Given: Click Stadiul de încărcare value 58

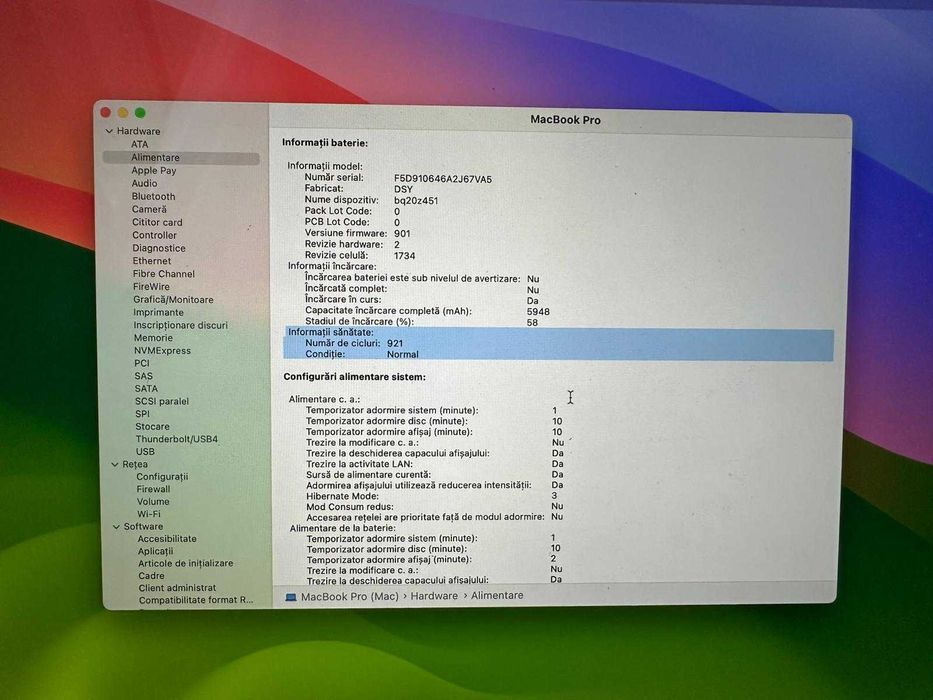Looking at the screenshot, I should [532, 323].
